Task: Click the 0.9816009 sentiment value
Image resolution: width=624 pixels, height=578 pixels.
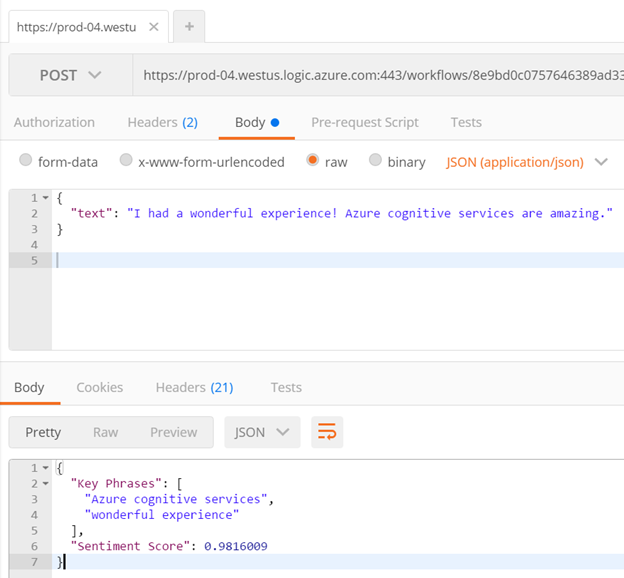Action: [236, 546]
